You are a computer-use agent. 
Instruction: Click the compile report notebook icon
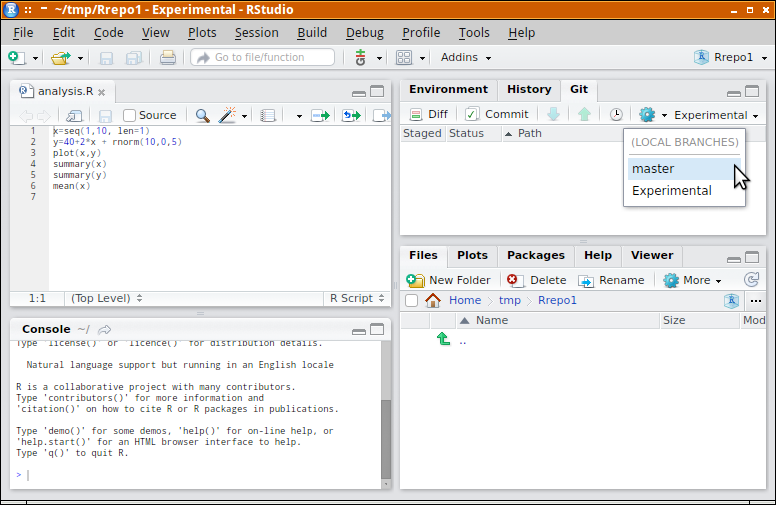point(268,116)
